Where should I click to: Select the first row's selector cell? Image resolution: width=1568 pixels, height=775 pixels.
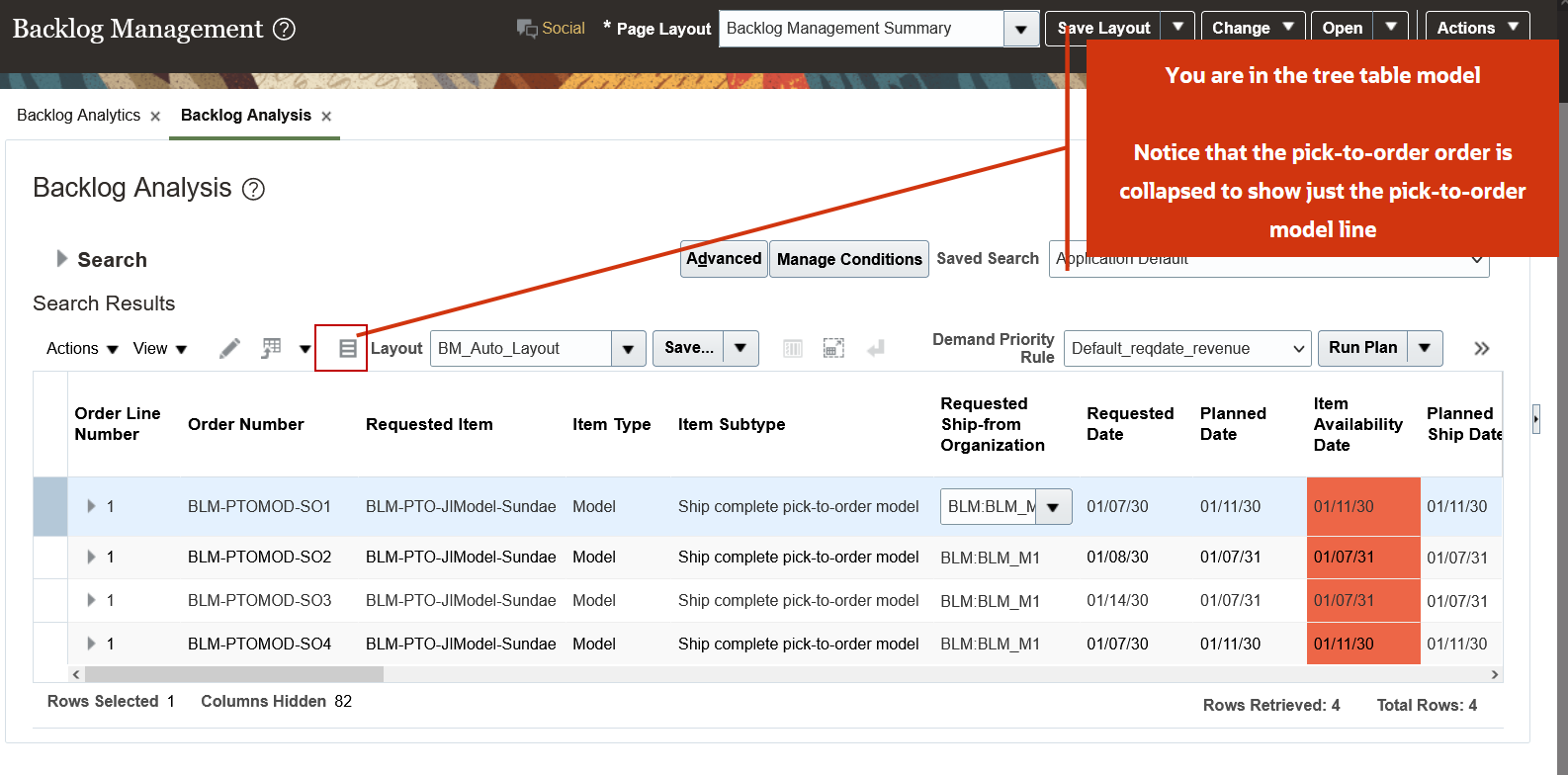click(x=50, y=507)
